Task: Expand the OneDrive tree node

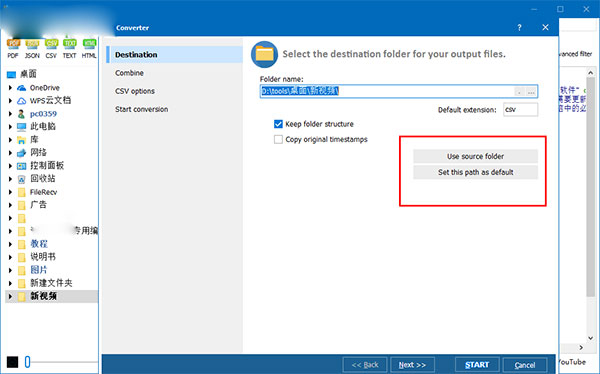Action: tap(10, 88)
